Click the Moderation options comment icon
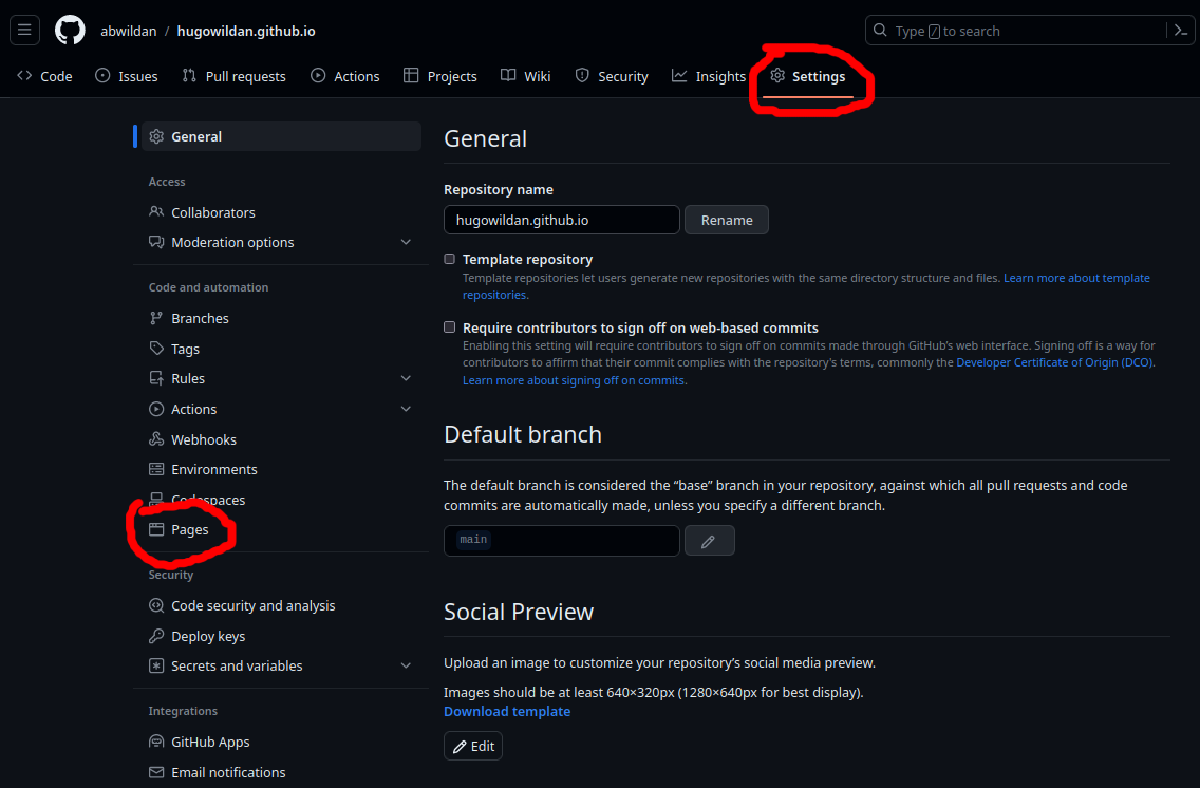Image resolution: width=1200 pixels, height=788 pixels. pyautogui.click(x=156, y=242)
